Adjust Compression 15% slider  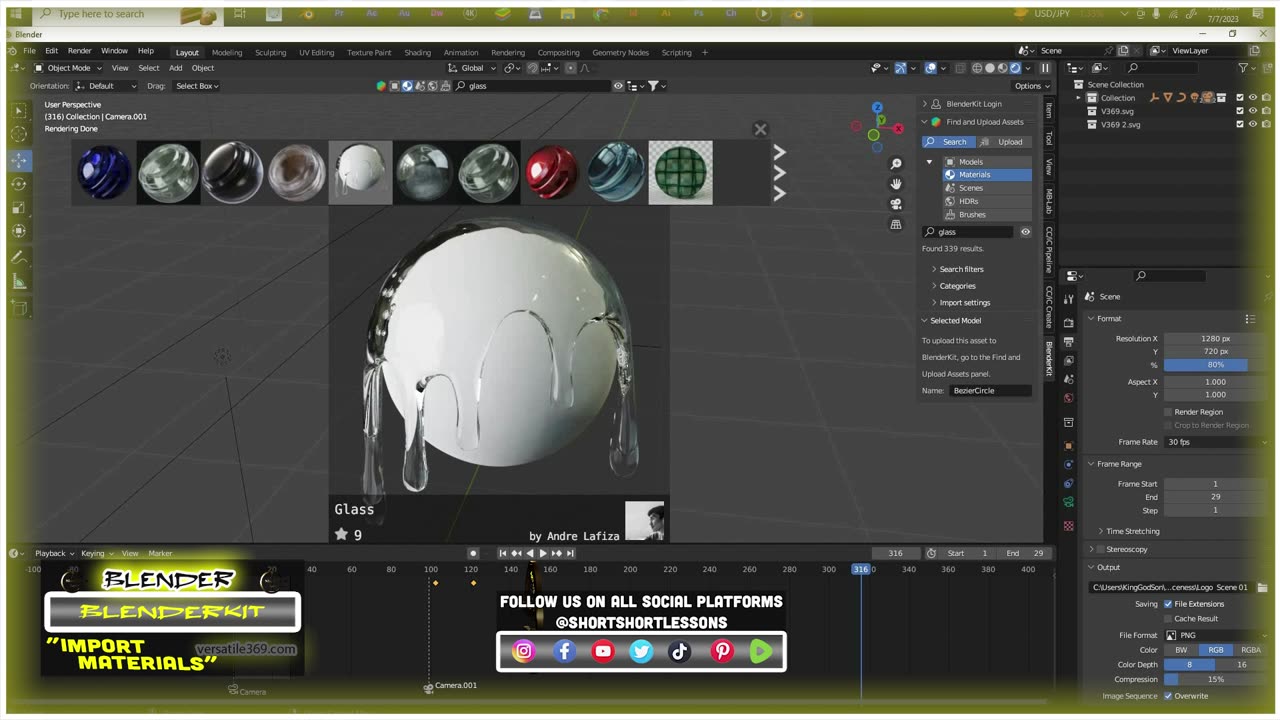[1215, 679]
